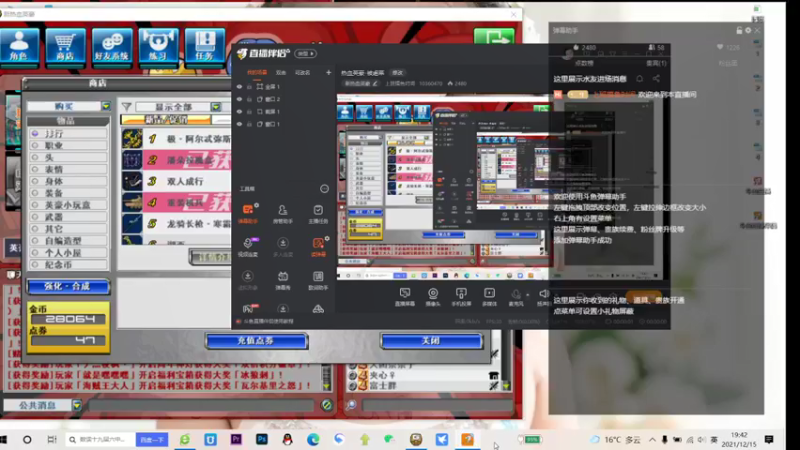This screenshot has height=450, width=800.
Task: Add a new scene with plus icon
Action: pos(328,72)
